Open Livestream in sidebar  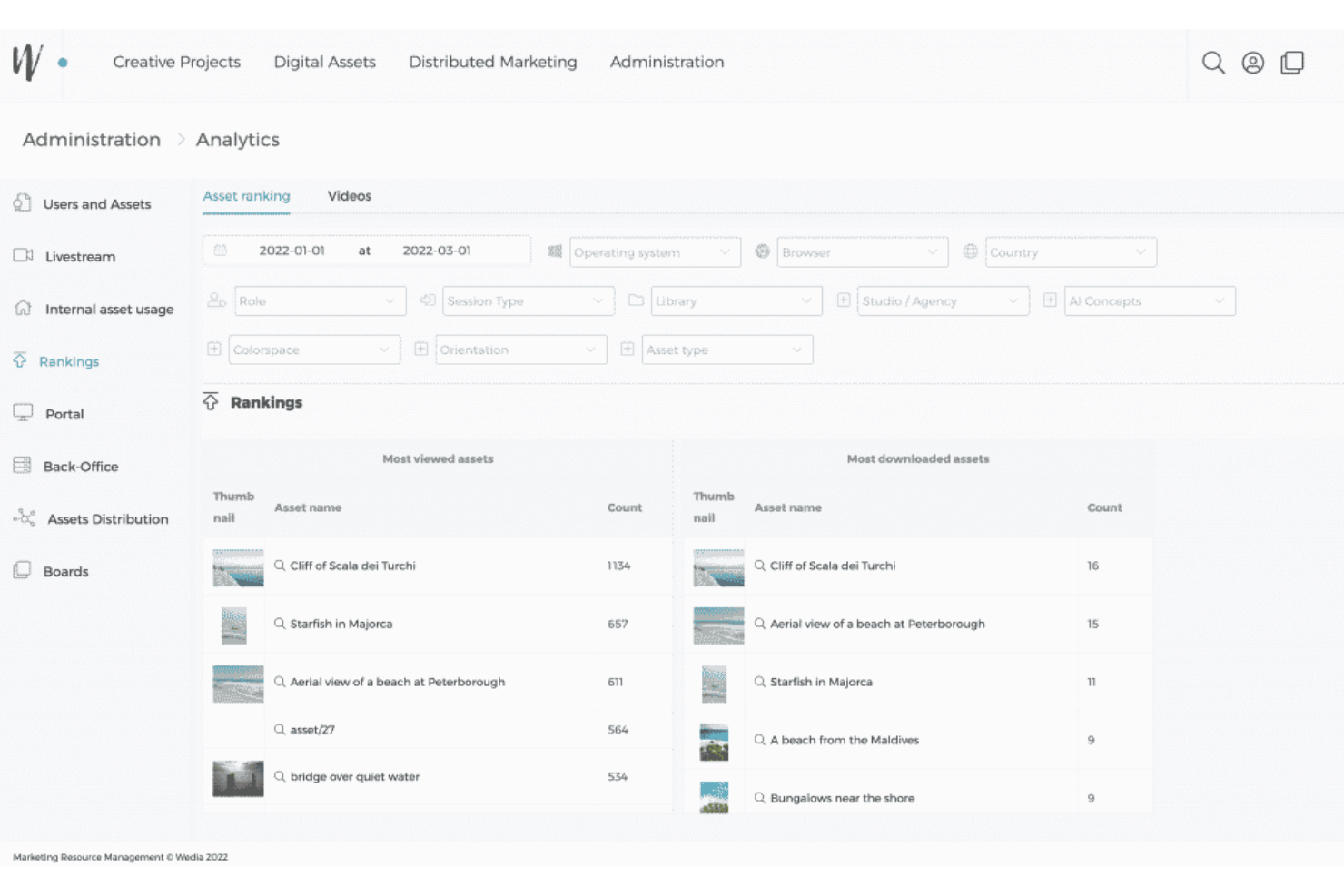tap(81, 257)
